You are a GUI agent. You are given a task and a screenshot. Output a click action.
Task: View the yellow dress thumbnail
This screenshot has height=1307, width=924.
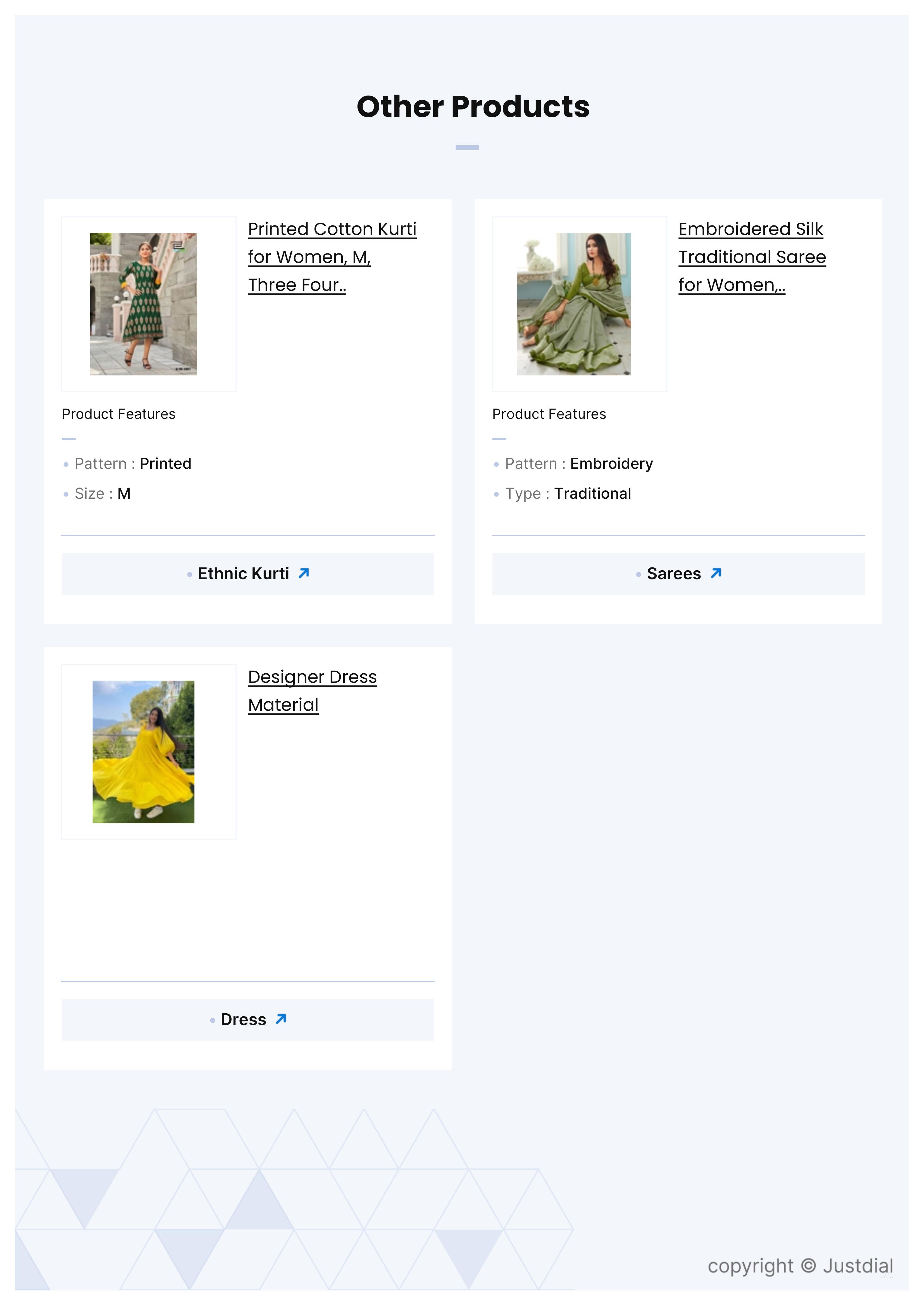pos(143,751)
